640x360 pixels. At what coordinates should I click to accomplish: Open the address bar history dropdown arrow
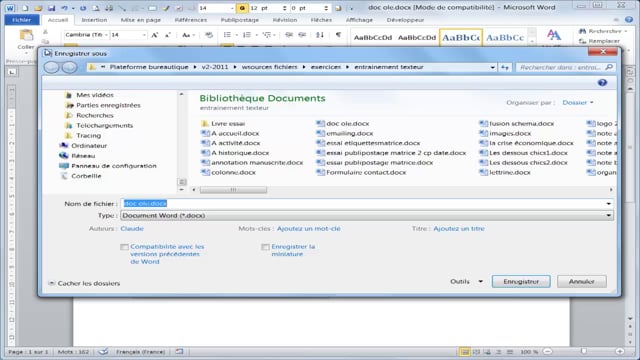(x=493, y=67)
